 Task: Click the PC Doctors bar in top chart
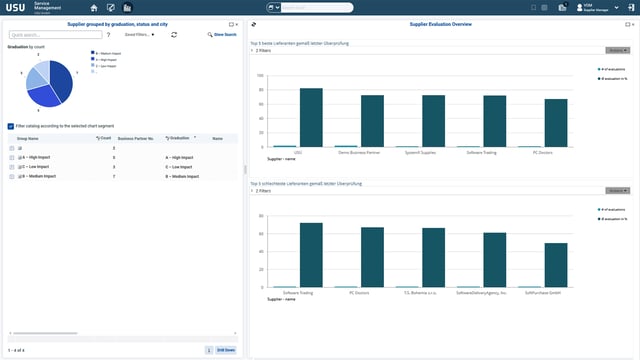click(x=556, y=123)
